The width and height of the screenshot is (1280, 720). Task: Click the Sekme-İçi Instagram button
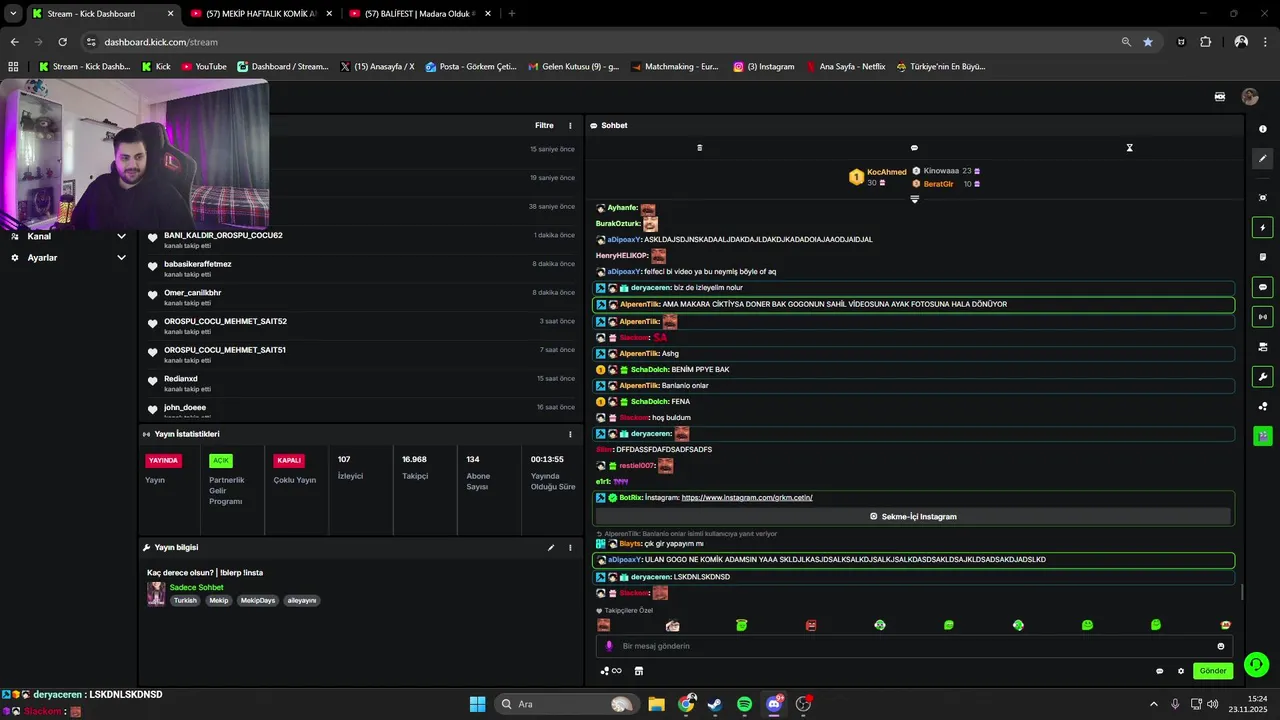click(x=913, y=517)
